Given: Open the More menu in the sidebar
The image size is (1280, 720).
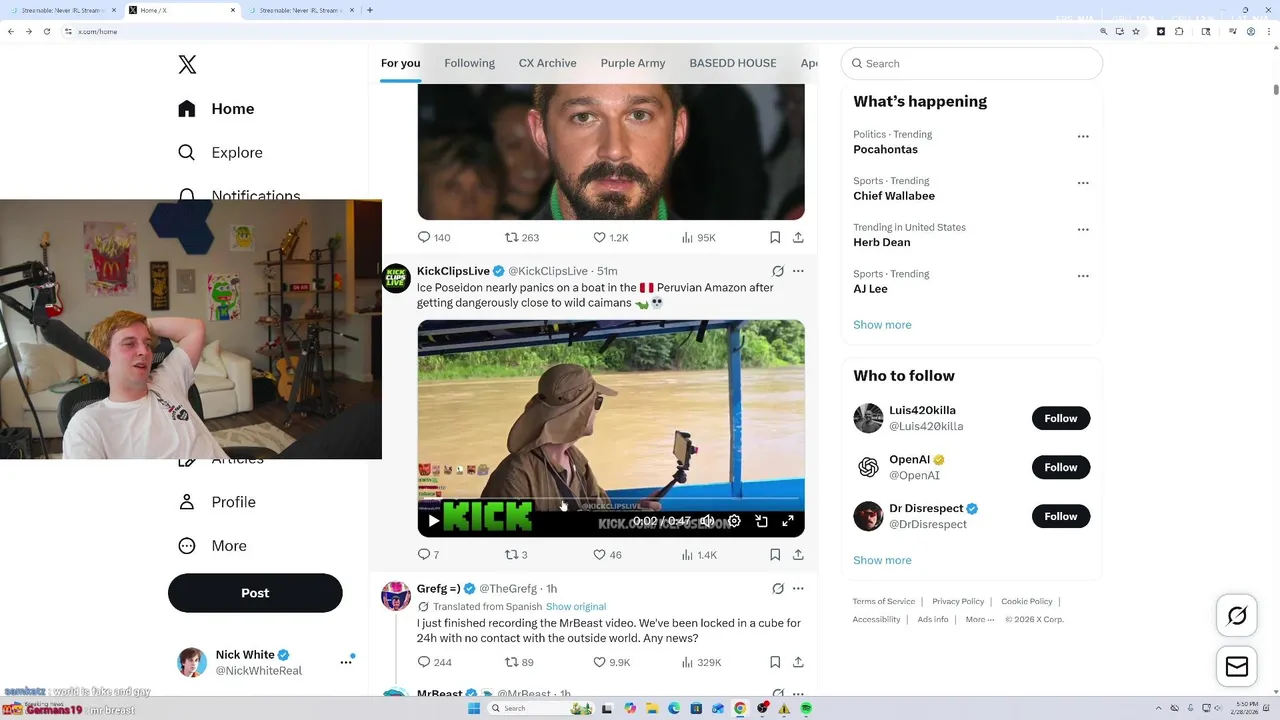Looking at the screenshot, I should [x=212, y=546].
